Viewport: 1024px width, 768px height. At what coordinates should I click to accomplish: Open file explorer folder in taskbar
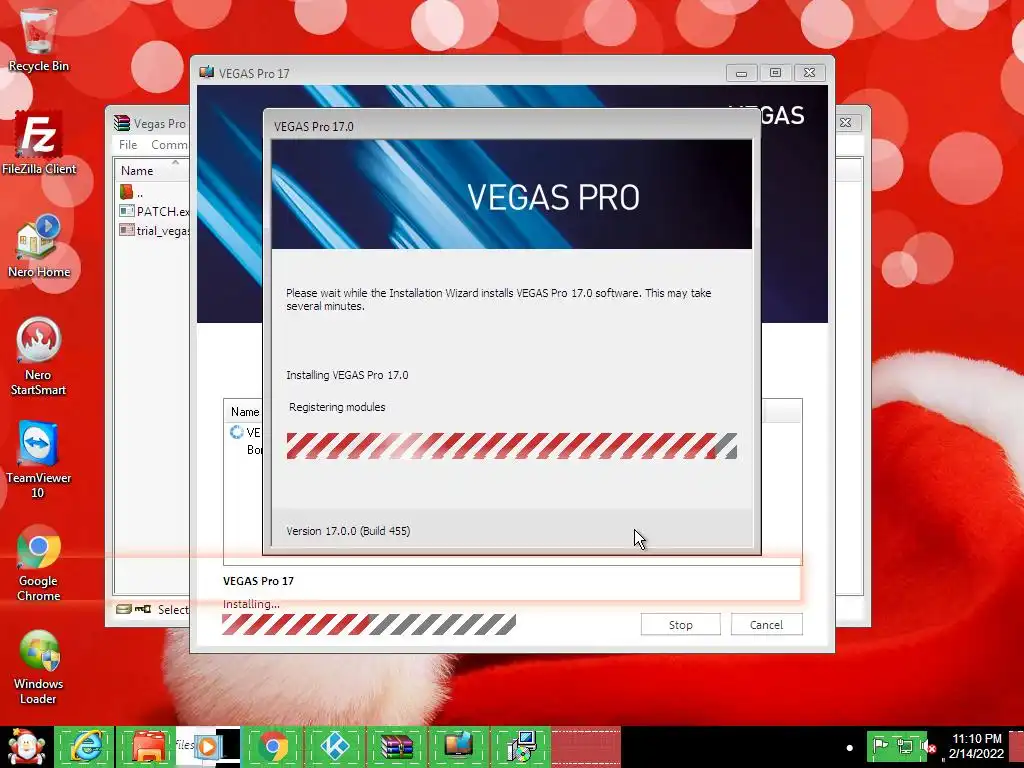146,746
